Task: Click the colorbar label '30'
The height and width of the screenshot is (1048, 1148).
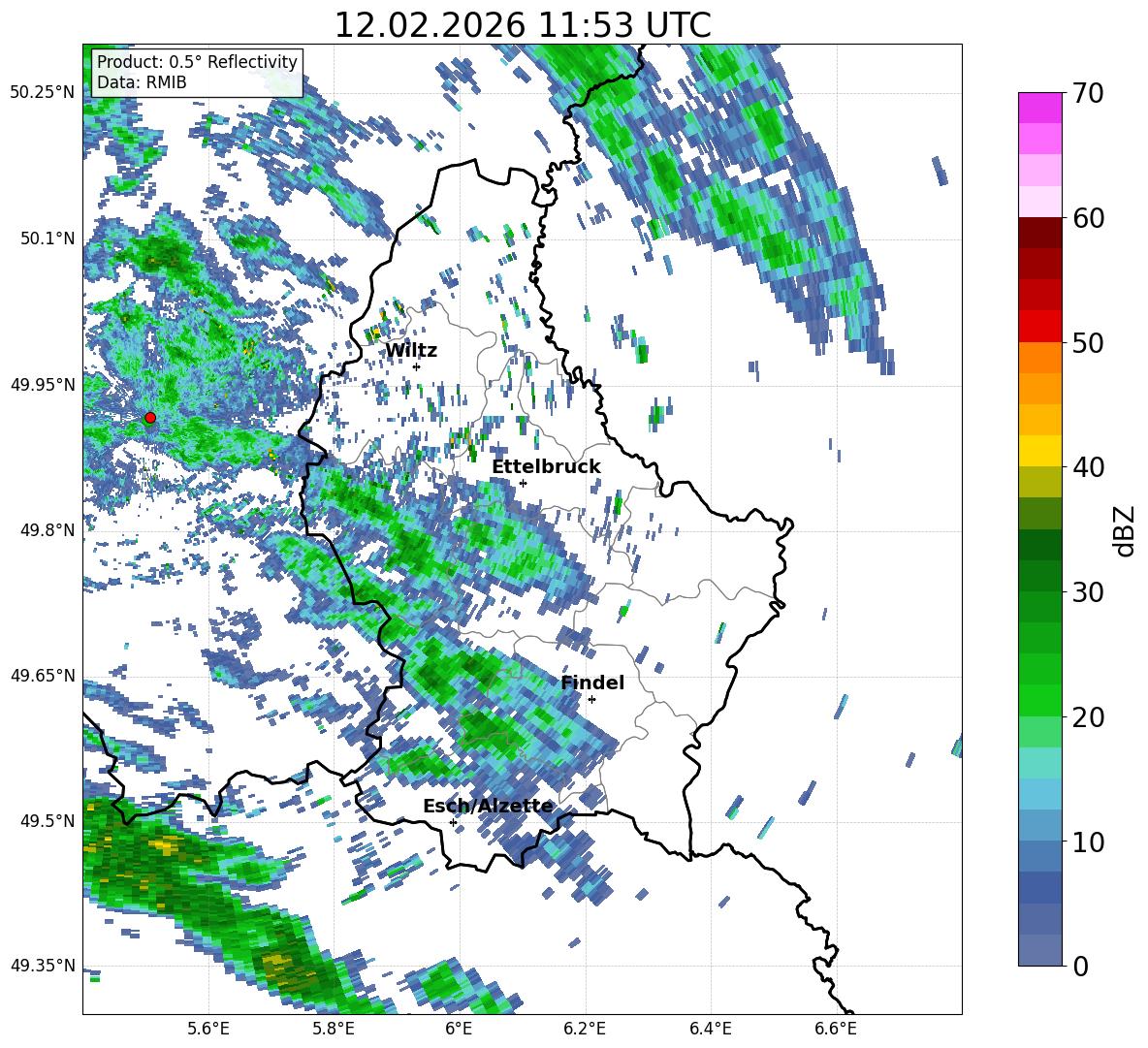Action: [x=1087, y=592]
